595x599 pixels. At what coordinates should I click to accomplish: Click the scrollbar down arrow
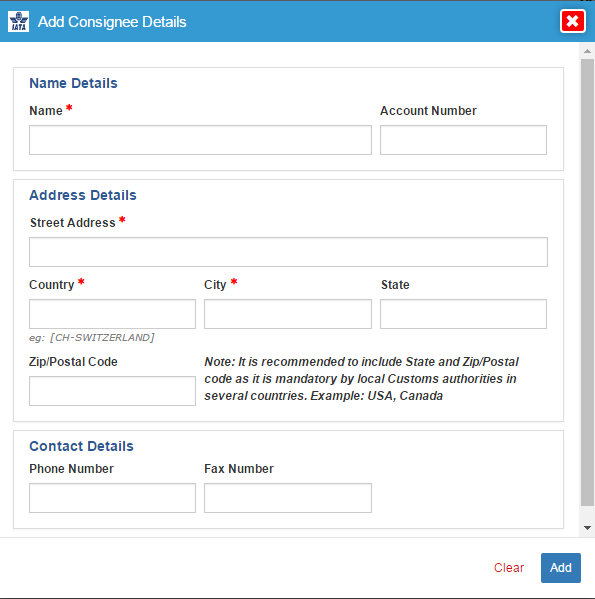point(587,528)
